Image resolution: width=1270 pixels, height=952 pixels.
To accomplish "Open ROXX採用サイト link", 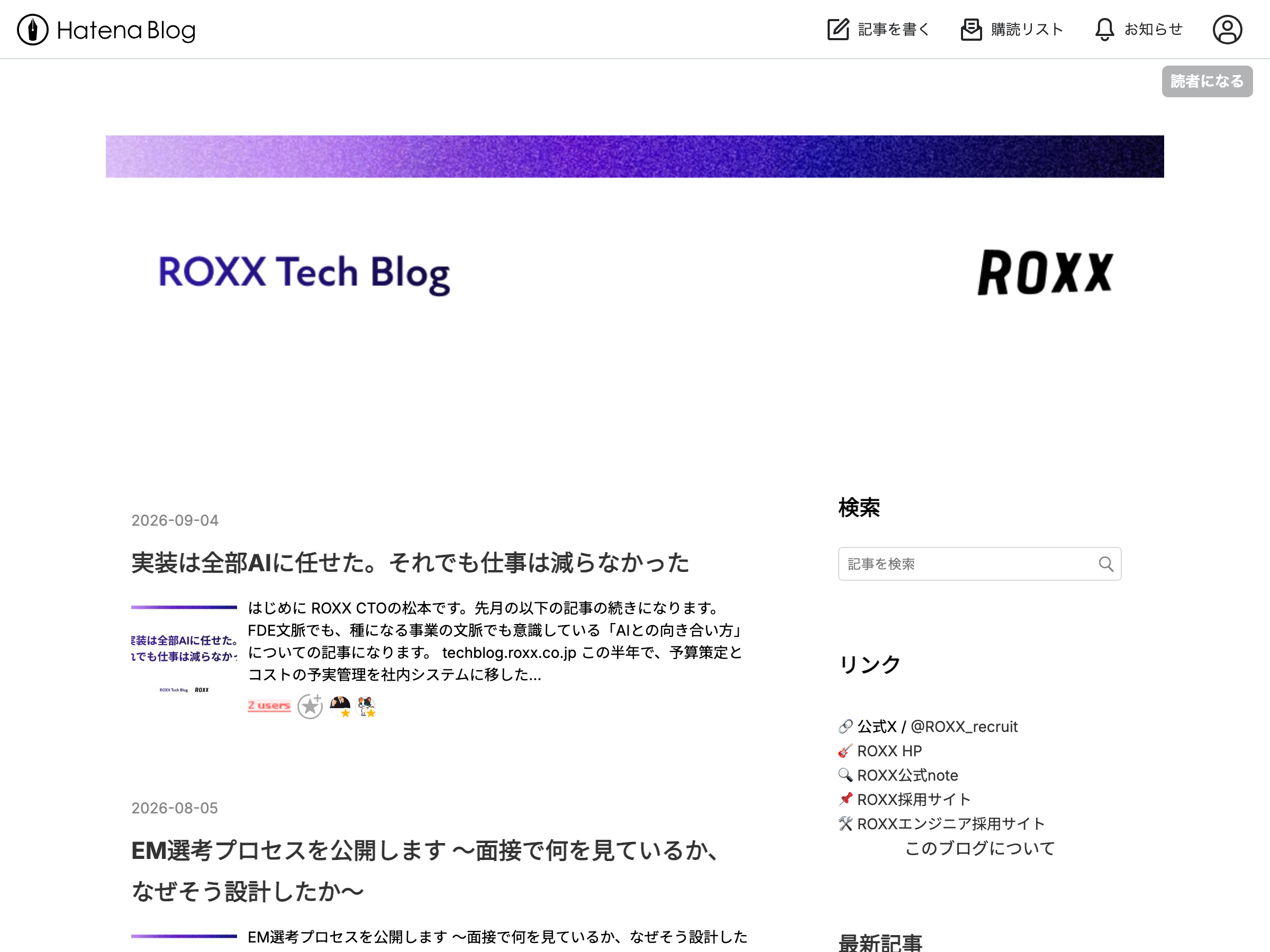I will [913, 799].
